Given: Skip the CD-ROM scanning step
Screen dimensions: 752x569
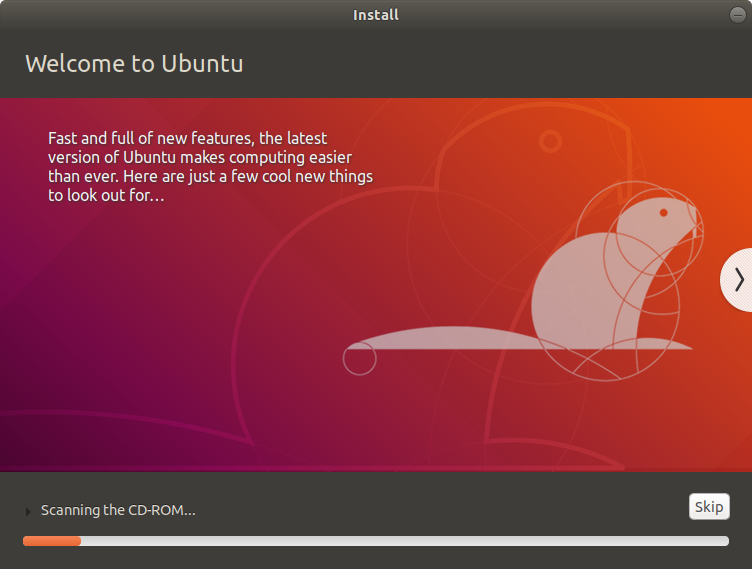Looking at the screenshot, I should pos(709,507).
